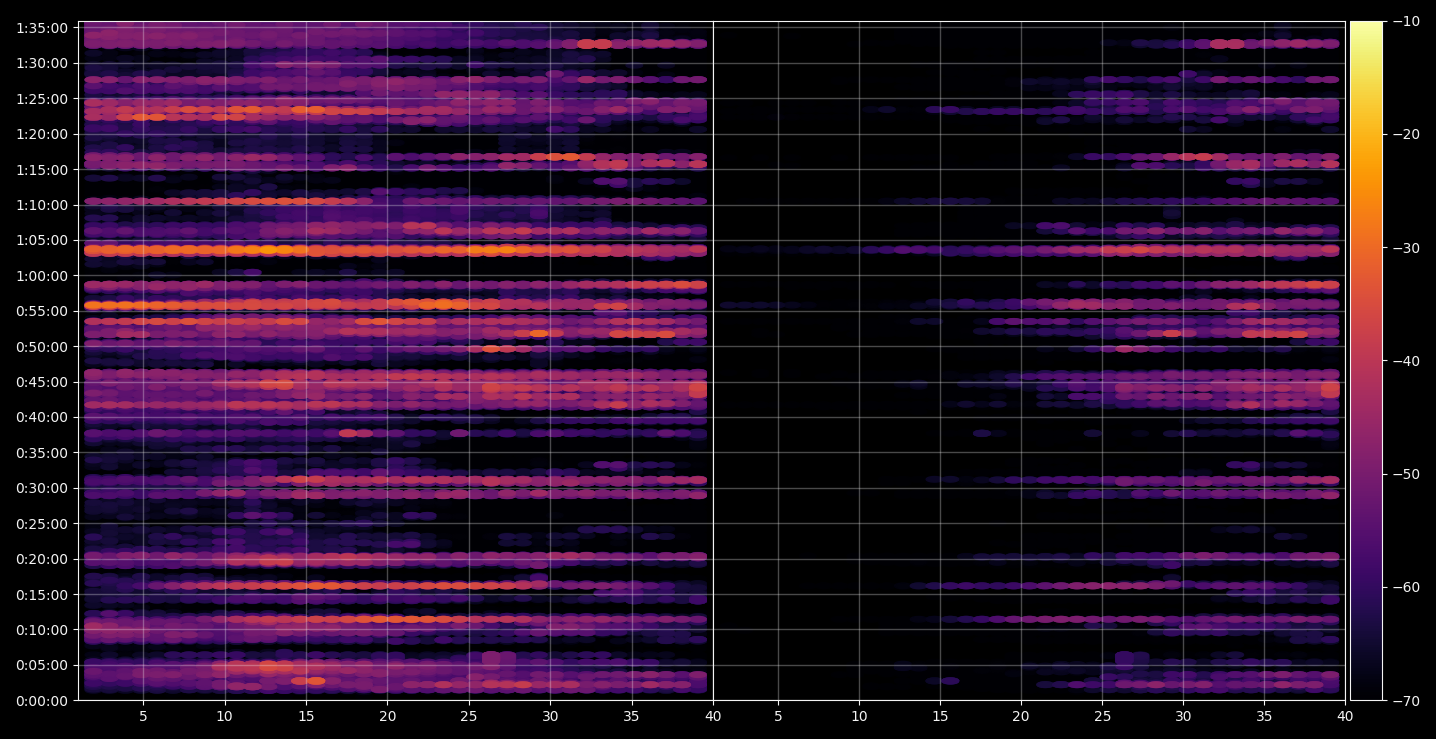The height and width of the screenshot is (739, 1436).
Task: Click the 1:05:00 y-axis tick label
Action: pyautogui.click(x=42, y=240)
